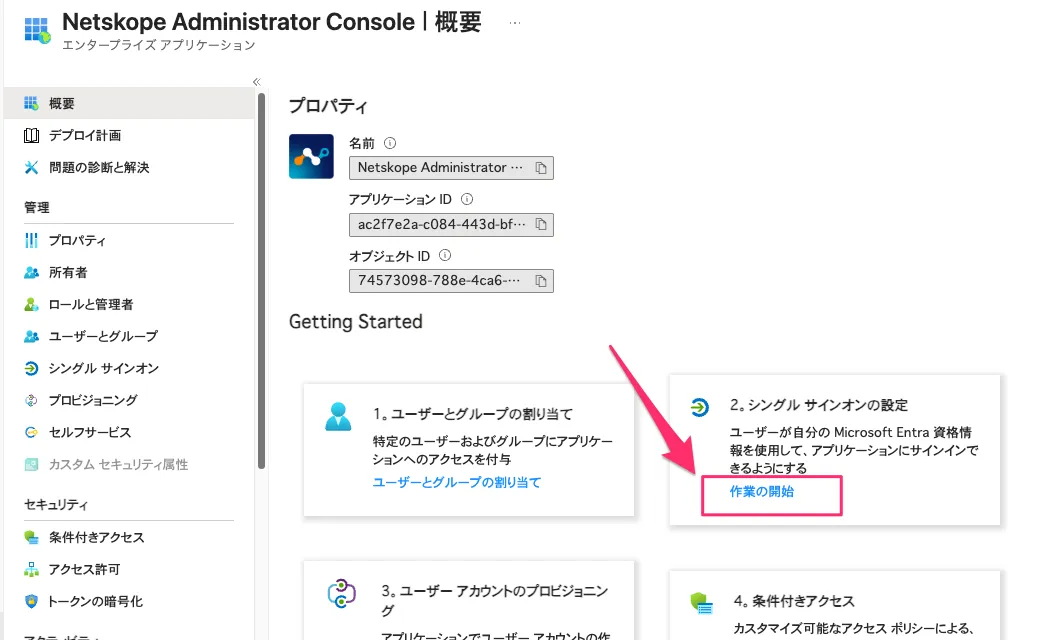Click the カスタム セキュリティ属性 icon
The width and height of the screenshot is (1037, 640).
(x=31, y=464)
